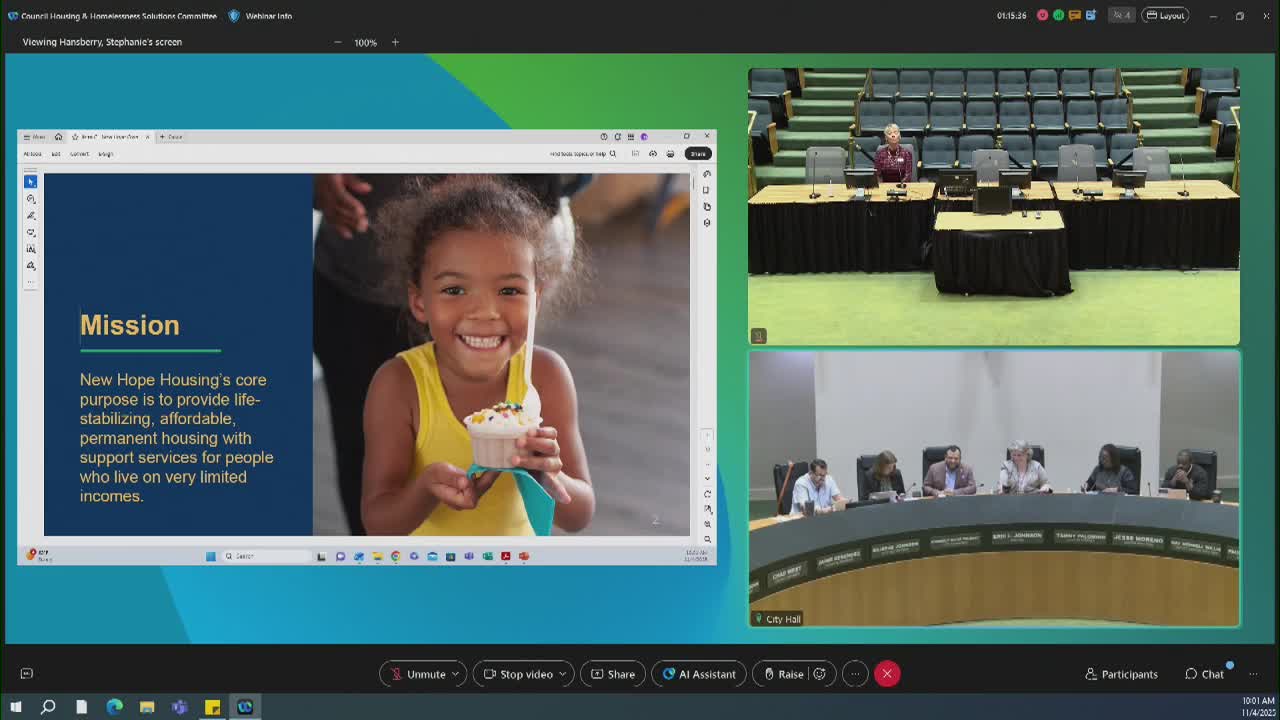Open the Chat panel

[1204, 674]
